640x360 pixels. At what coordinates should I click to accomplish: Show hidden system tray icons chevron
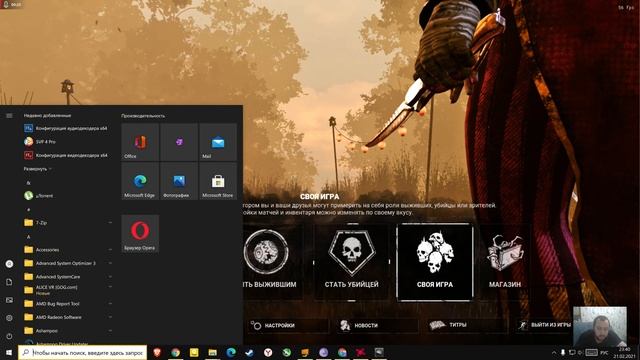click(554, 353)
